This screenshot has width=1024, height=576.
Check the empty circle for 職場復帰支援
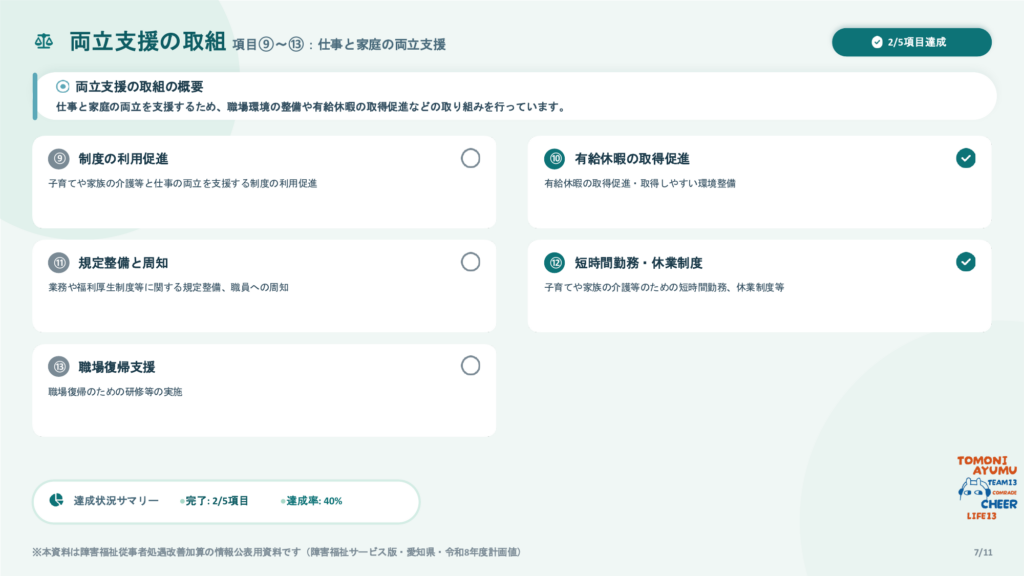coord(470,366)
